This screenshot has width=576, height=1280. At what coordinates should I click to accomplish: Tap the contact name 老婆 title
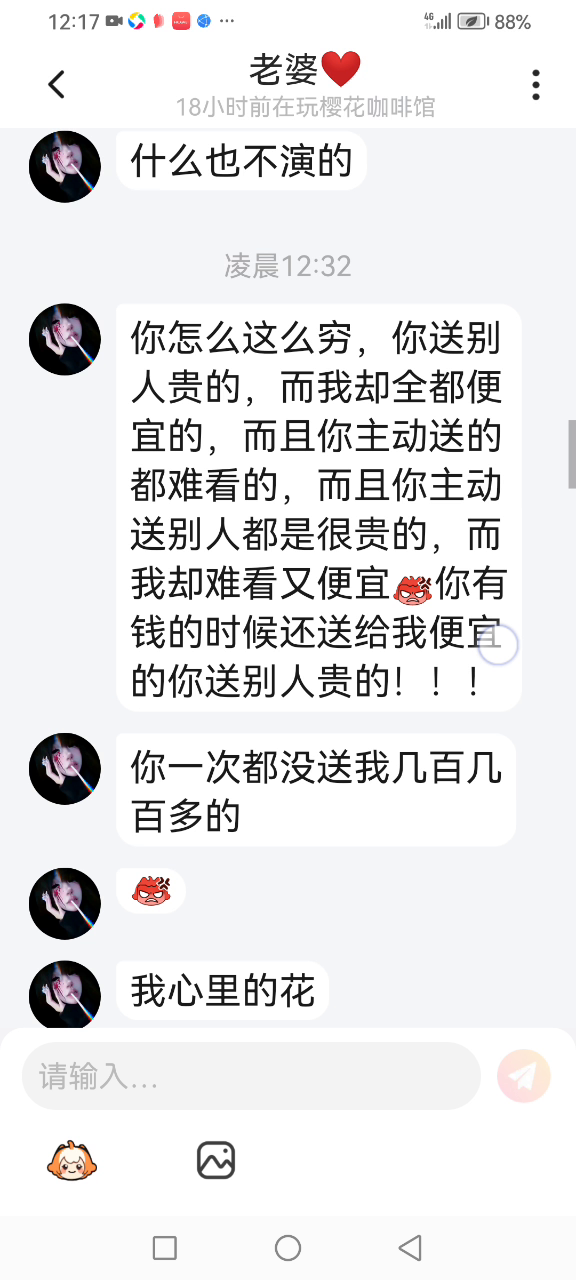coord(304,69)
